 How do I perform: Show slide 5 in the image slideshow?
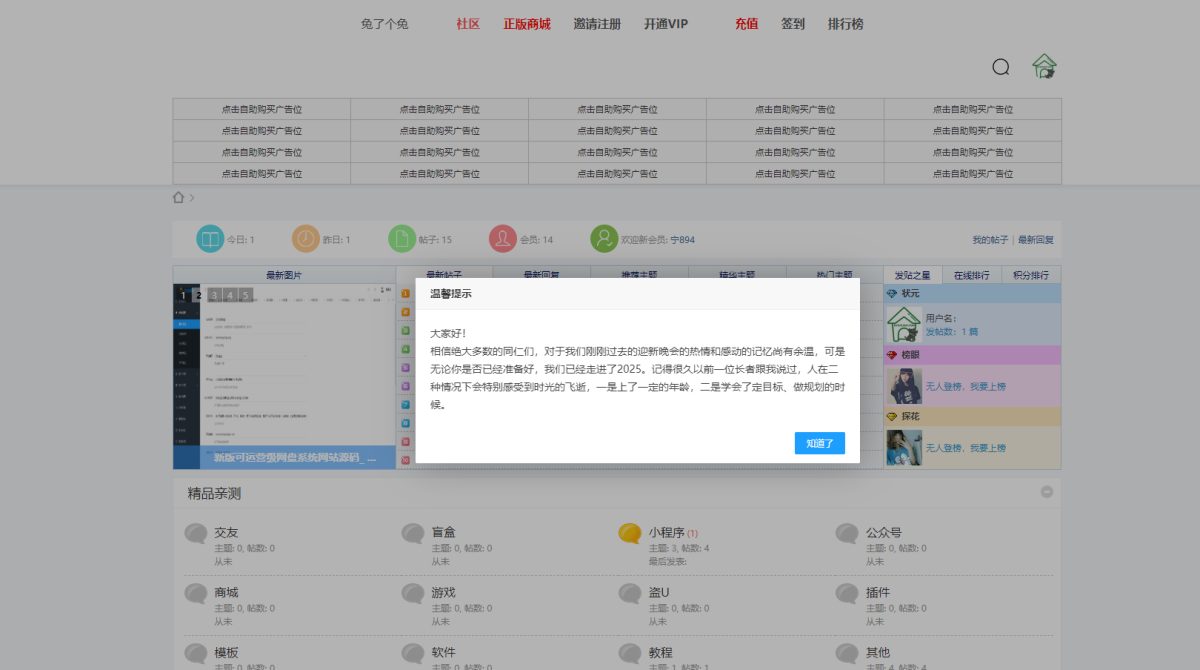coord(245,295)
